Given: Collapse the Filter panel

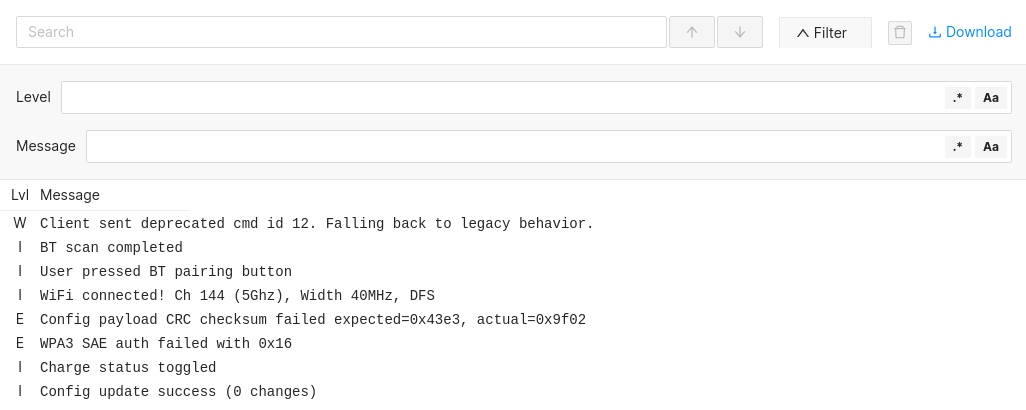Looking at the screenshot, I should tap(822, 33).
